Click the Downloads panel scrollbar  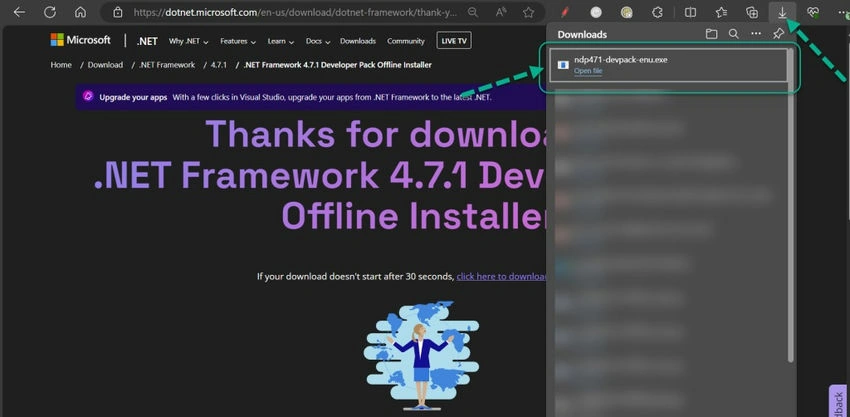791,206
